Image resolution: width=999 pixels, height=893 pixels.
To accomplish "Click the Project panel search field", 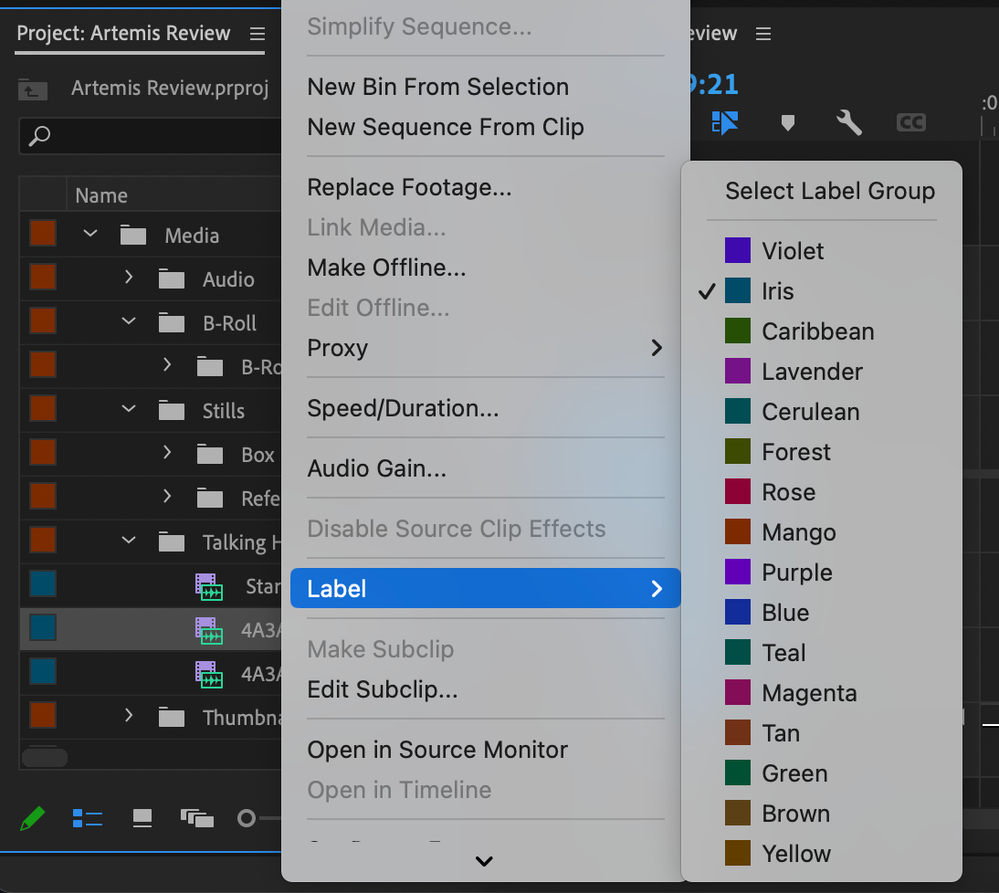I will tap(150, 135).
